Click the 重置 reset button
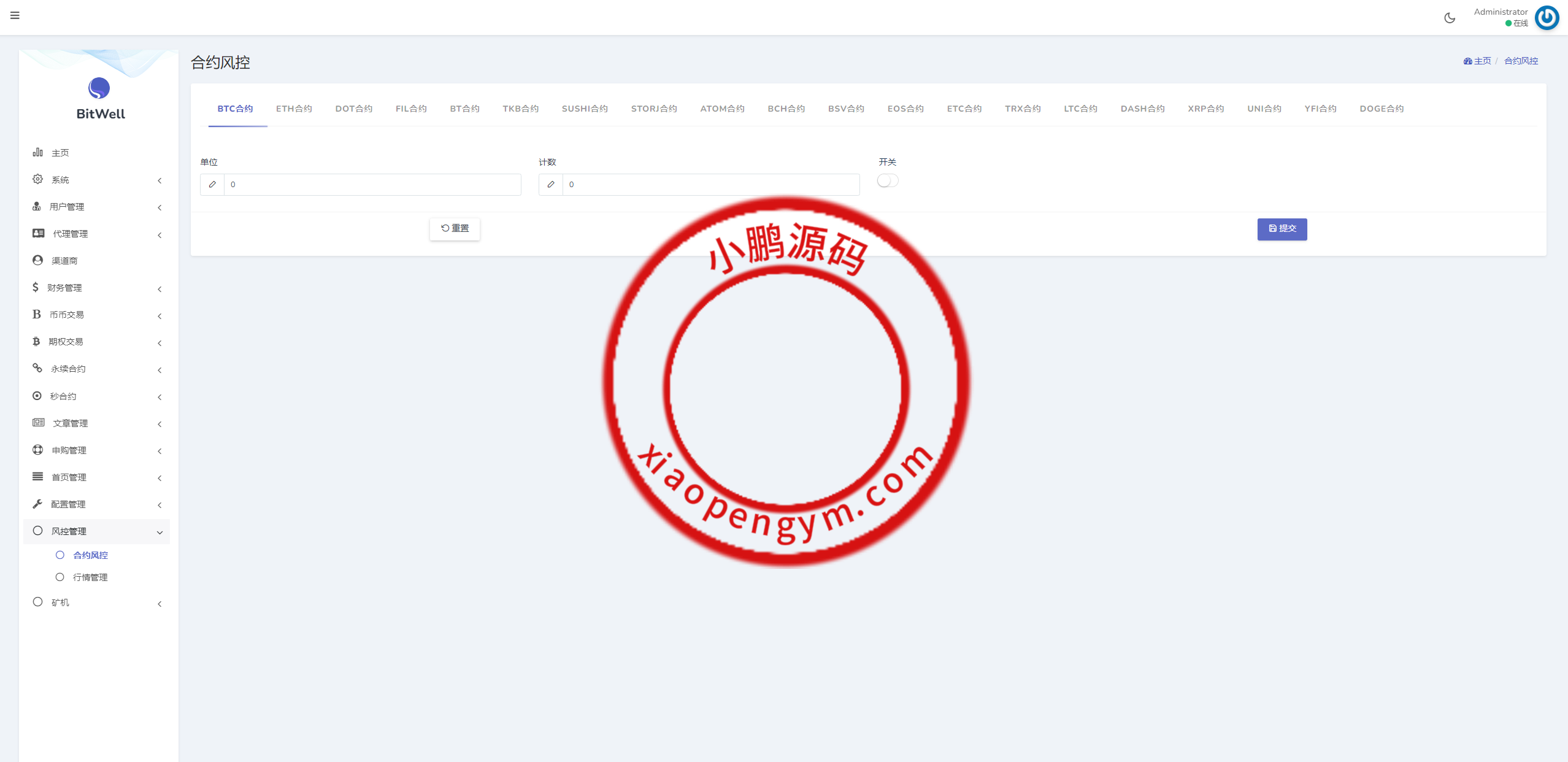Screen dimensions: 1568x762 [455, 229]
